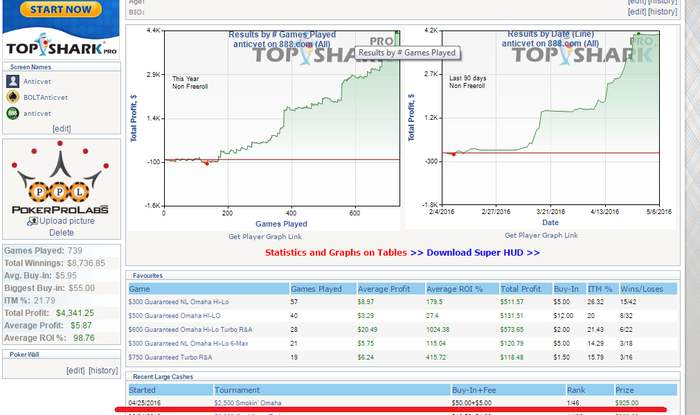Viewport: 700px width, 415px height.
Task: Open the Results by Games Played graph
Action: (264, 127)
